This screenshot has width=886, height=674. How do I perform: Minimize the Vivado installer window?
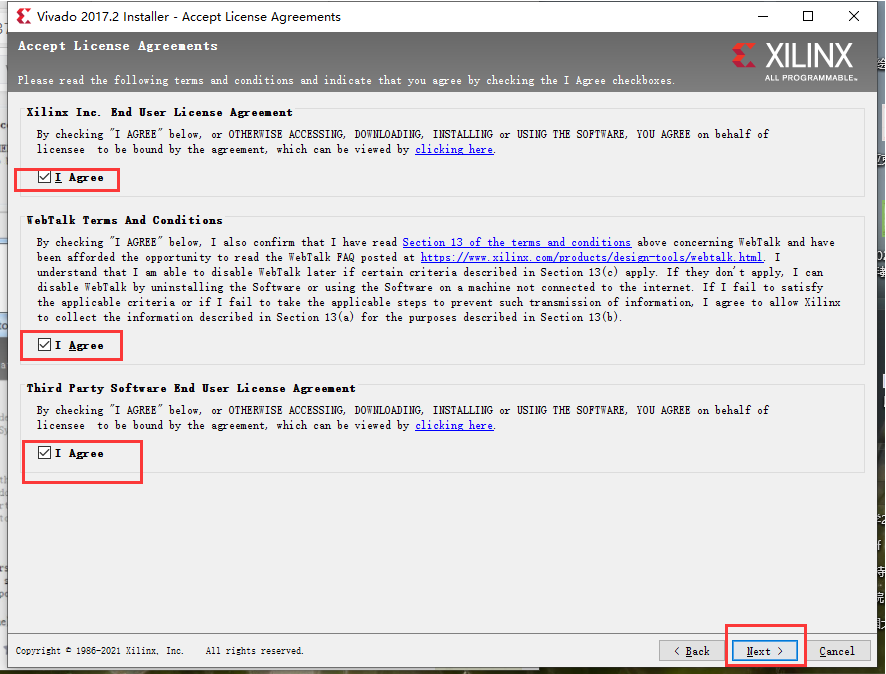click(x=763, y=16)
